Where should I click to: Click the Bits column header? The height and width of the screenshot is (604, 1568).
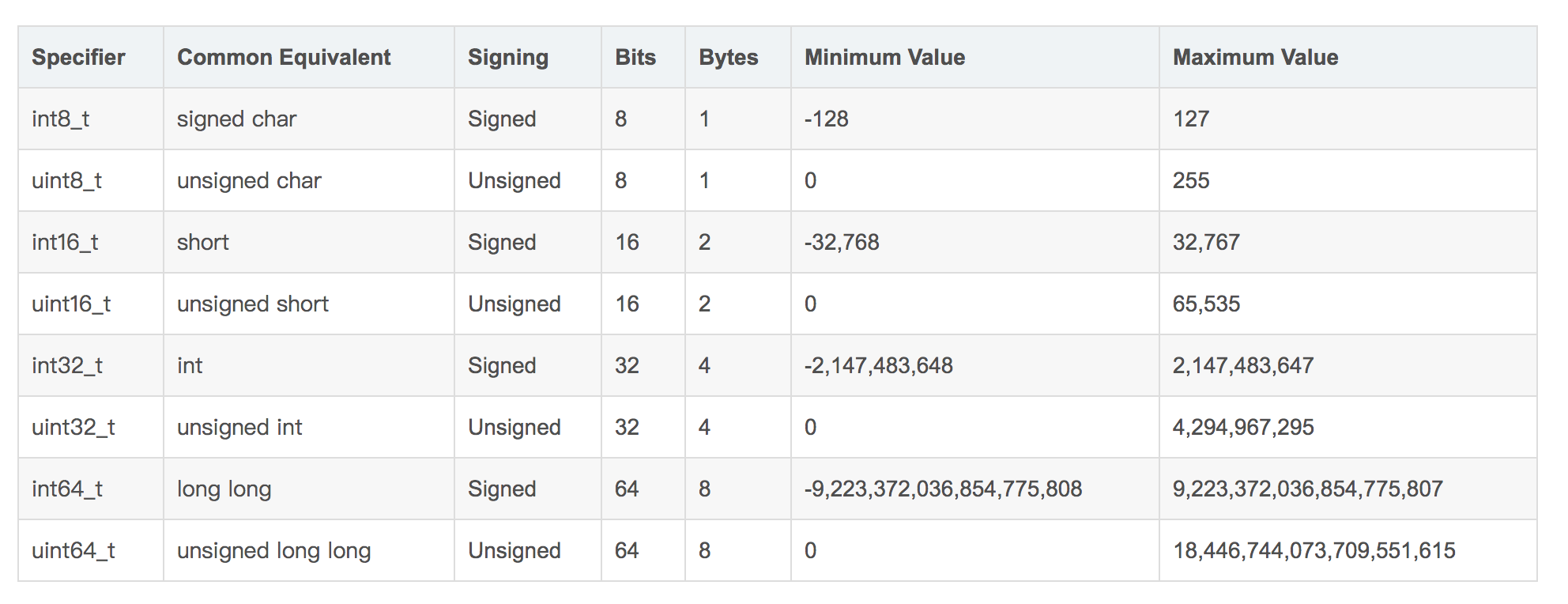tap(635, 58)
